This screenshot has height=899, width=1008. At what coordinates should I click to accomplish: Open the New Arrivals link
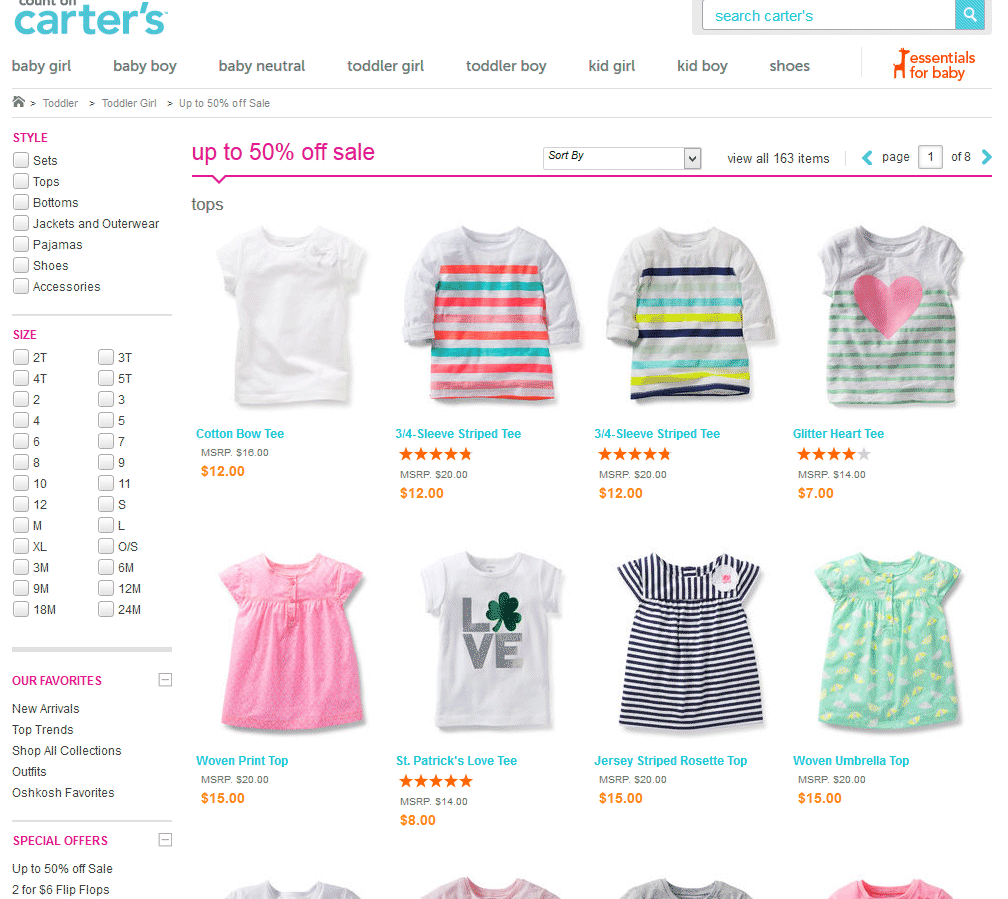[46, 709]
